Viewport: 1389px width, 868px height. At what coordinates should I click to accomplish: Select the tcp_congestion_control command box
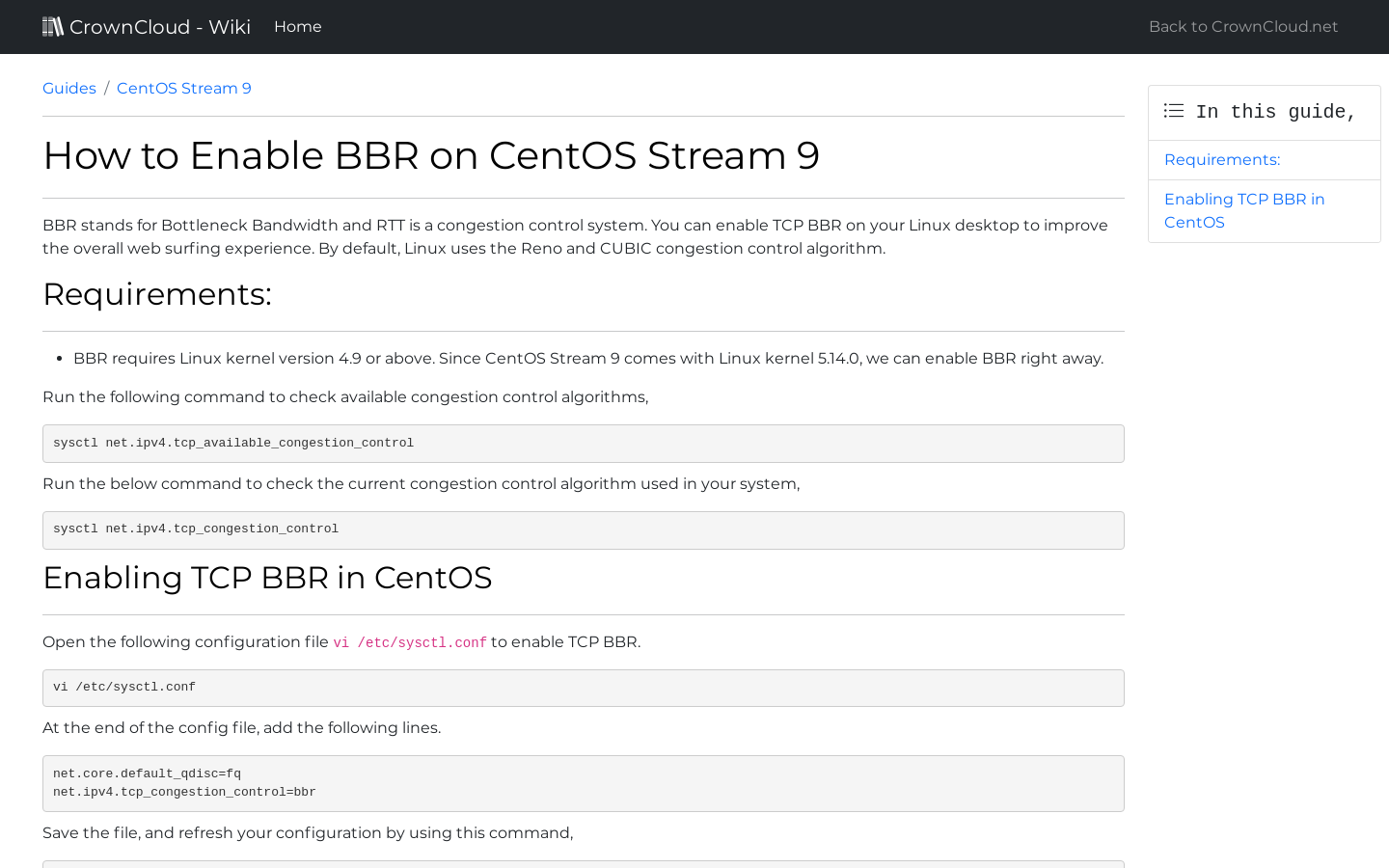click(583, 529)
